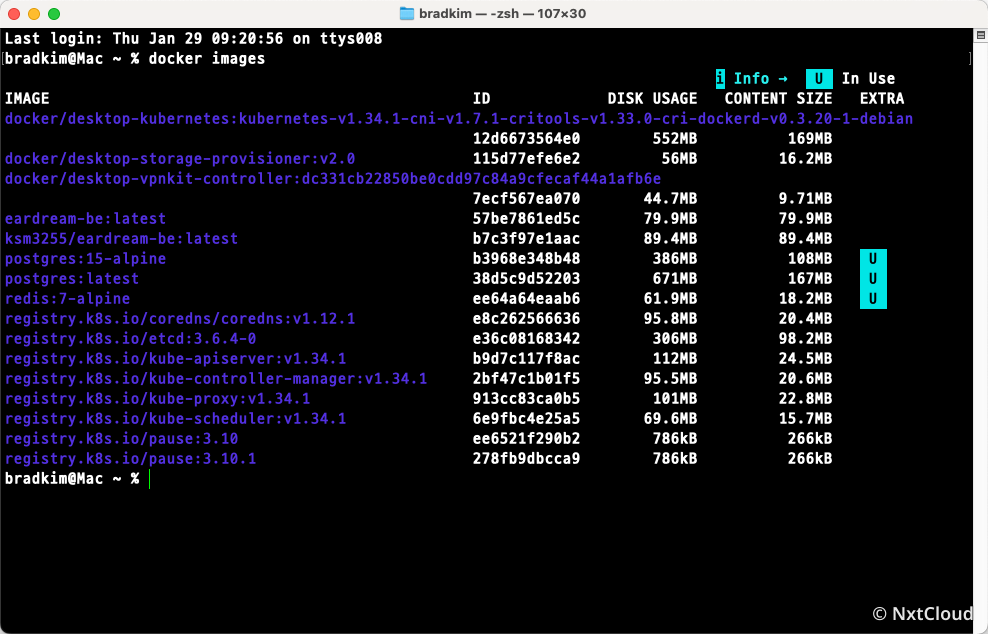Click registry.k8s.io/kube-proxy:v1.34.1 image name

[158, 399]
